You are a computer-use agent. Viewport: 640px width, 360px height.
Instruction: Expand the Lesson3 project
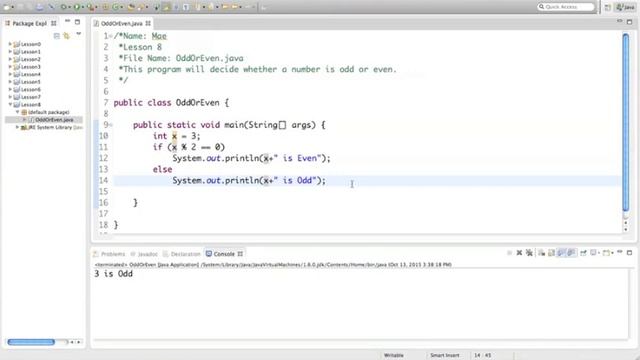tap(10, 67)
